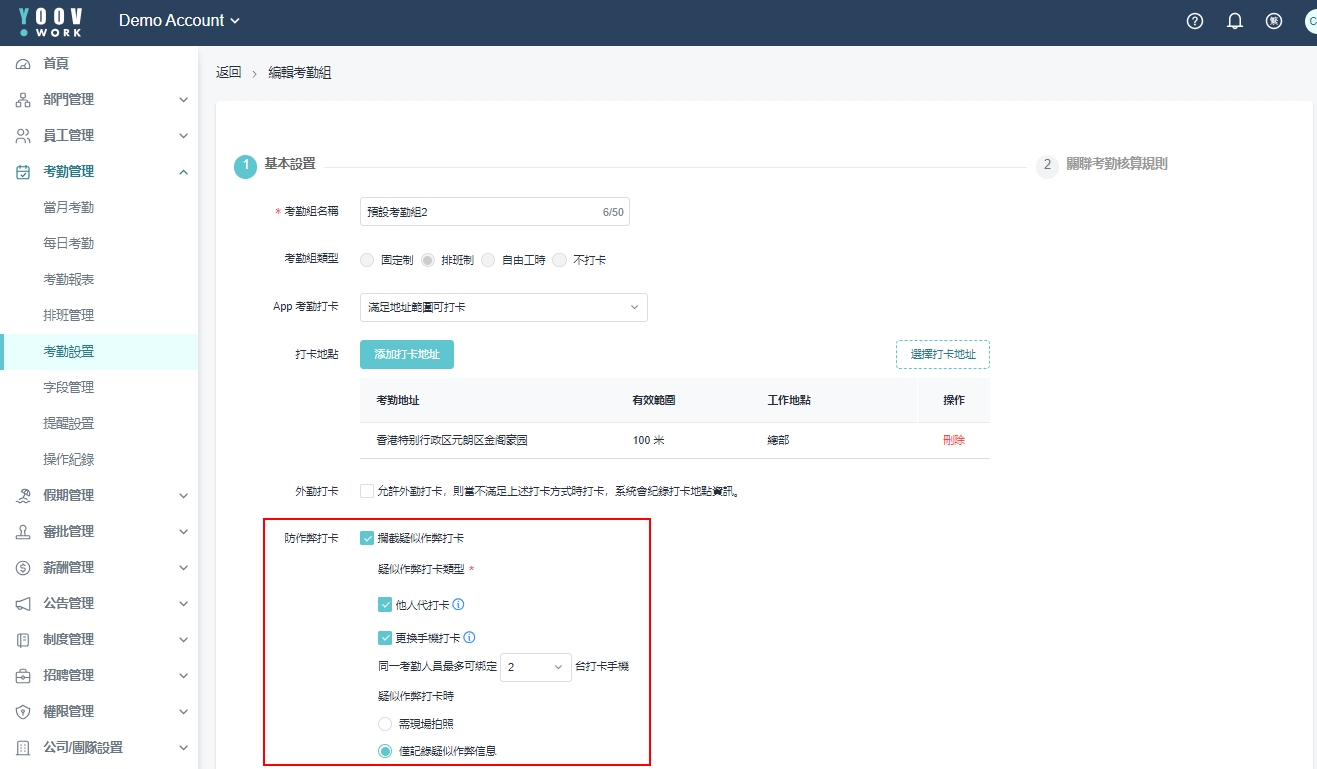The image size is (1317, 769).
Task: Uncheck the 攔截疑似作弊打卡 checkbox
Action: (x=367, y=538)
